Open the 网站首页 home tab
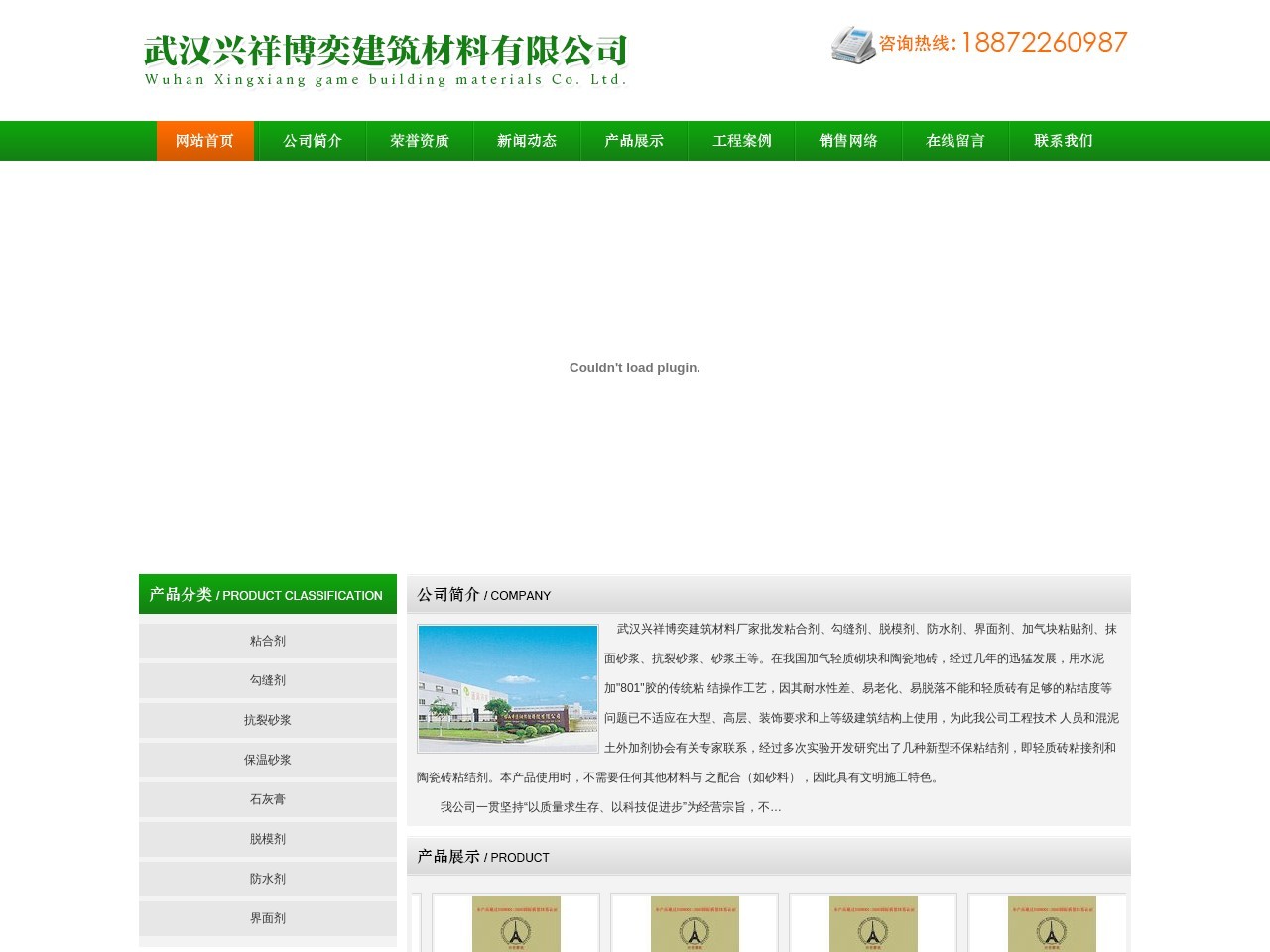 tap(205, 141)
